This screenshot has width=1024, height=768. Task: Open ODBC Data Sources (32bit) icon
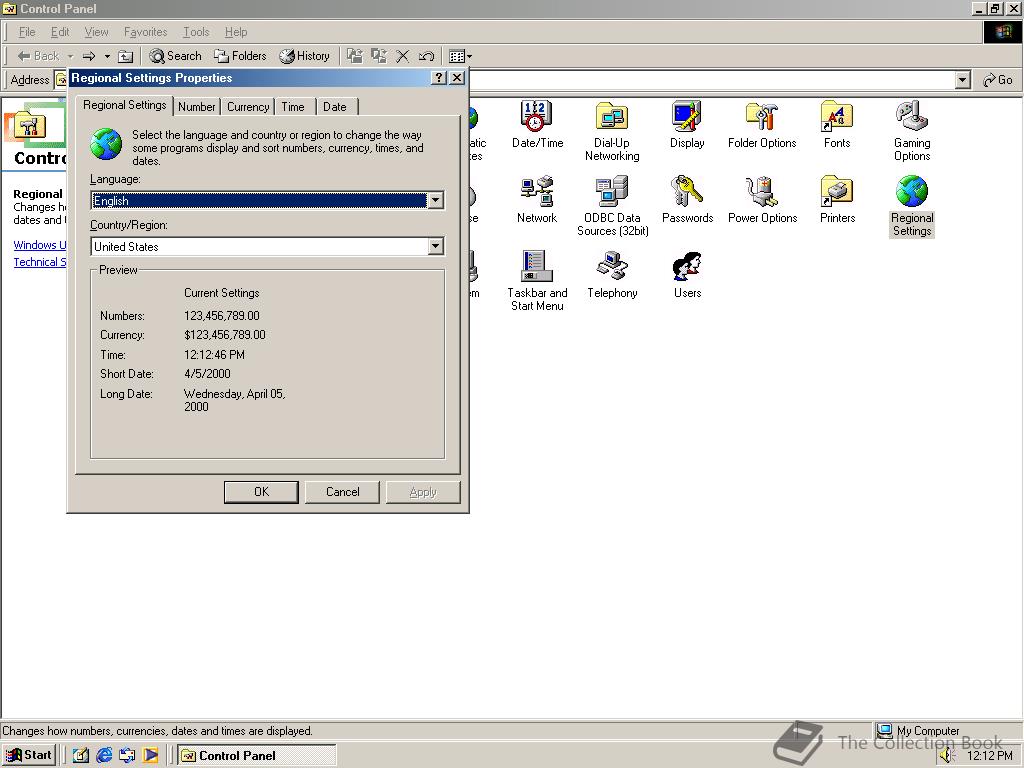613,206
